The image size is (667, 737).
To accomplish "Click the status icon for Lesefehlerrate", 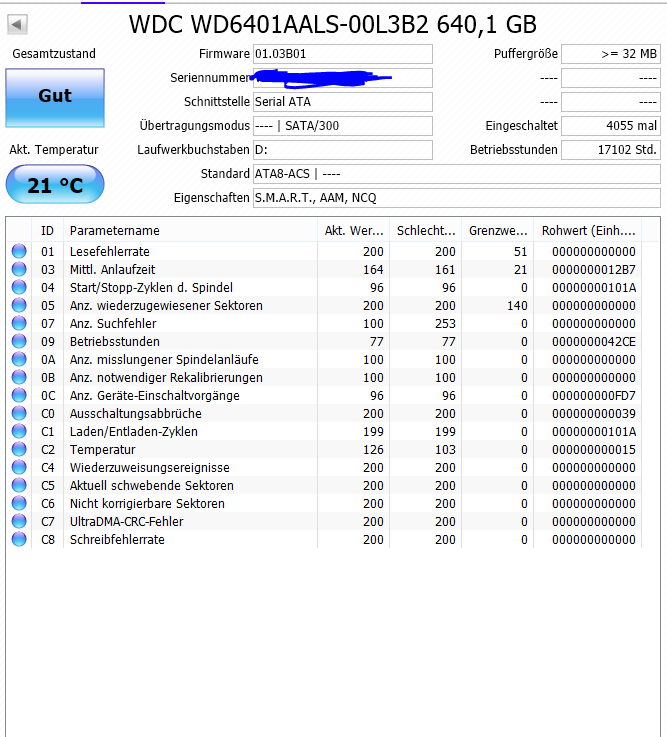I will tap(19, 251).
